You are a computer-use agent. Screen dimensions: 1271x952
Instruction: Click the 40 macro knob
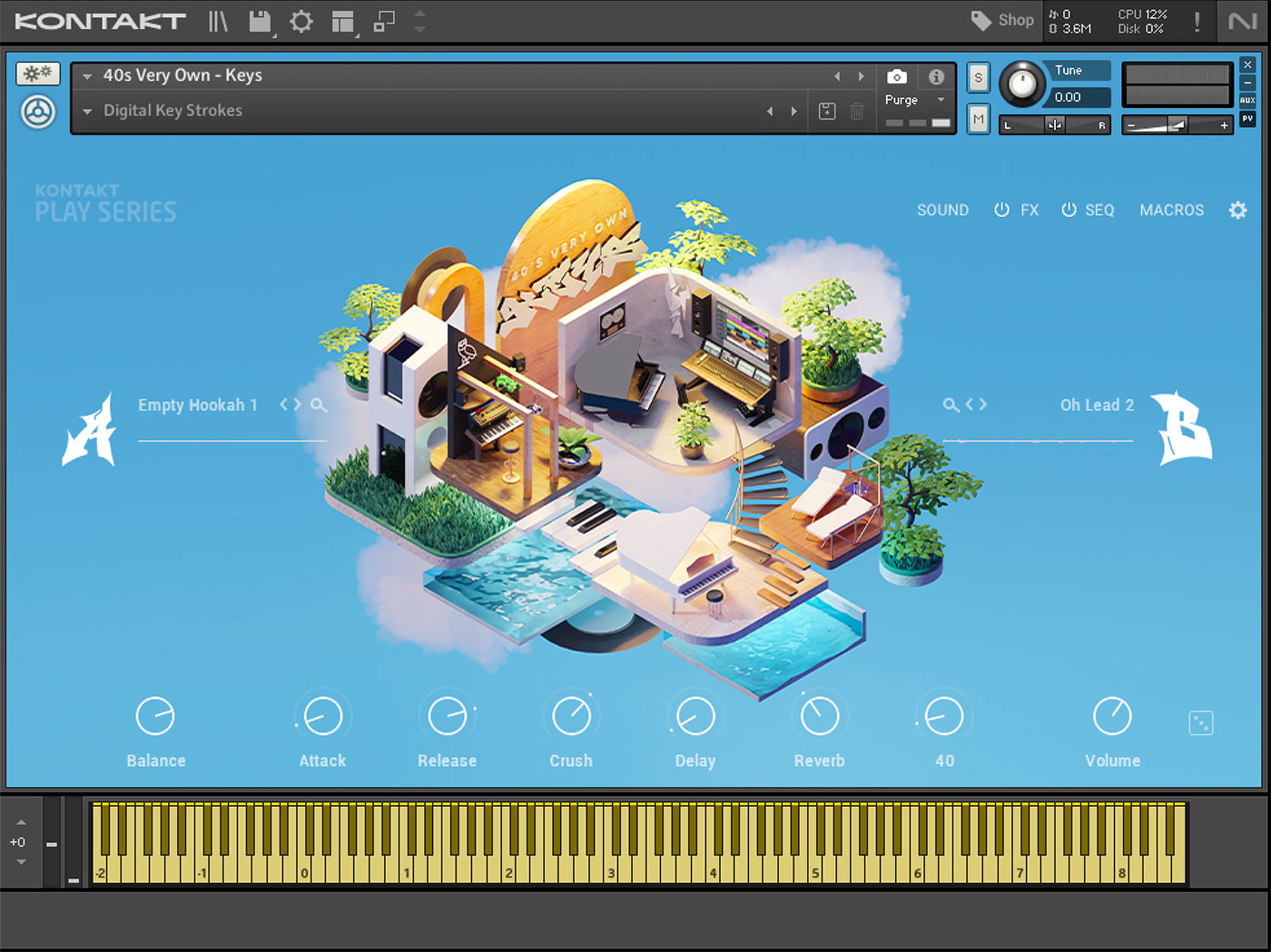point(943,716)
